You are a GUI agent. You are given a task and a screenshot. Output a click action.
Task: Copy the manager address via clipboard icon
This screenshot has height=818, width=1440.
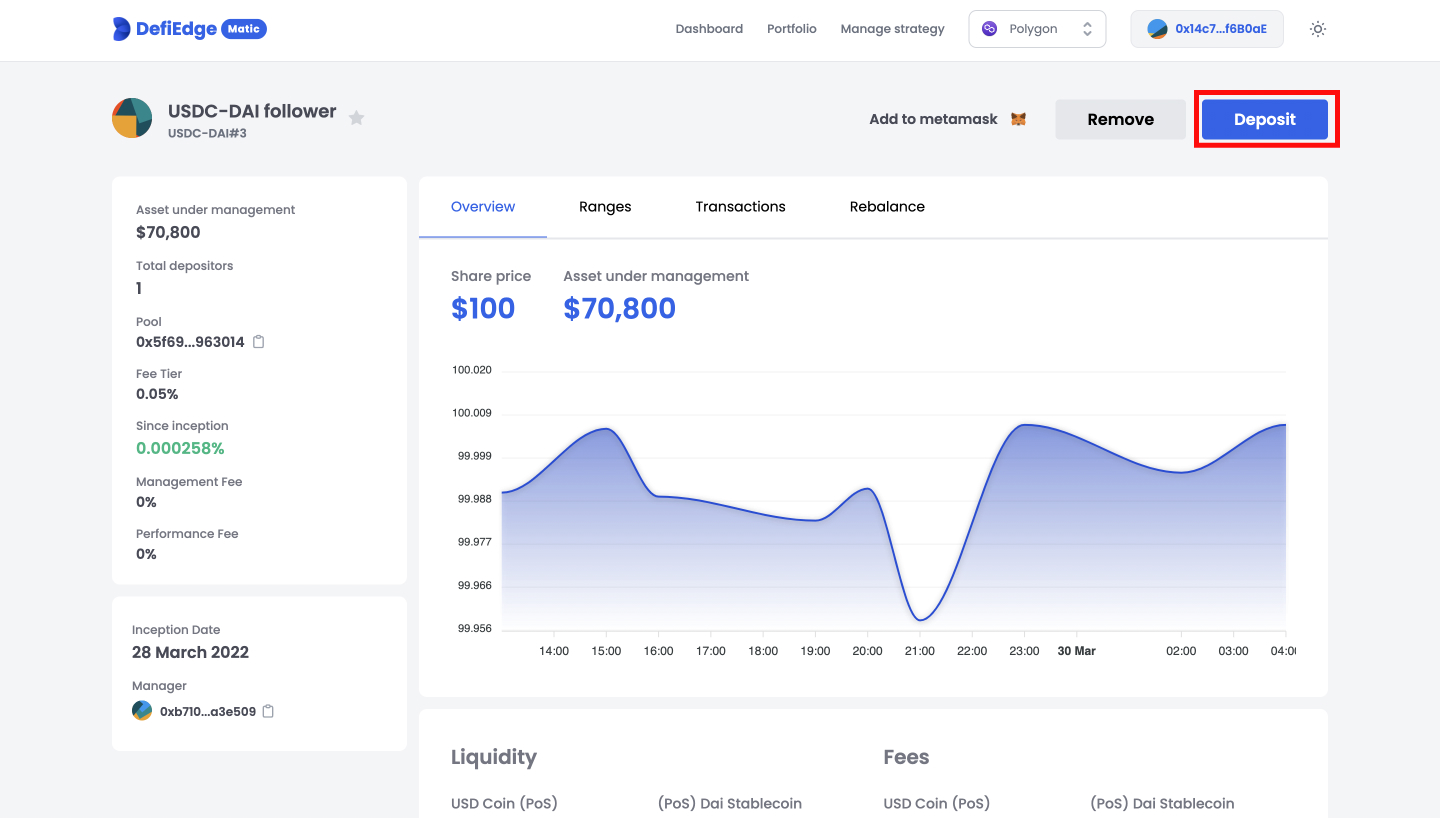click(x=268, y=712)
